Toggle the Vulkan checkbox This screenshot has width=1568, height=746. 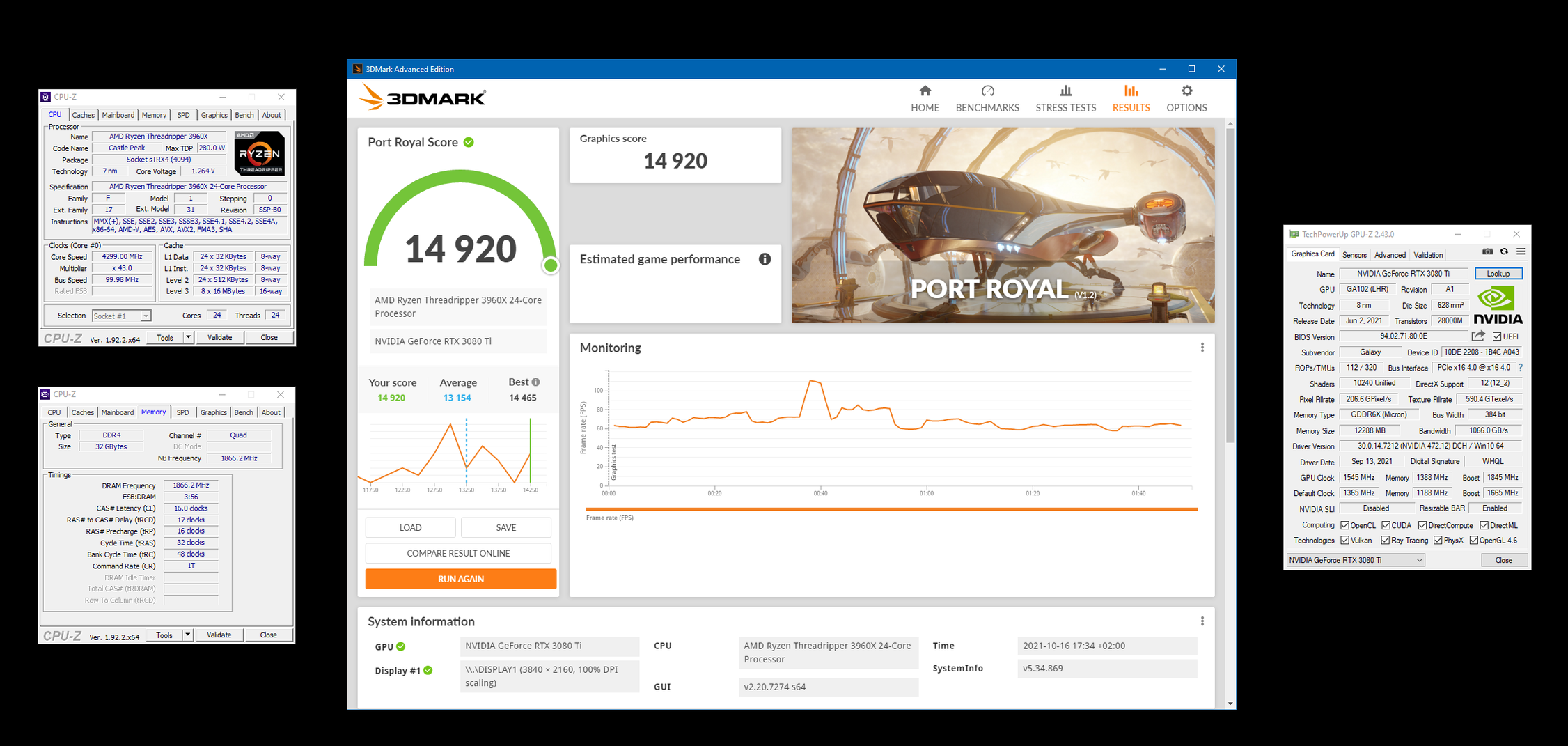coord(1344,541)
